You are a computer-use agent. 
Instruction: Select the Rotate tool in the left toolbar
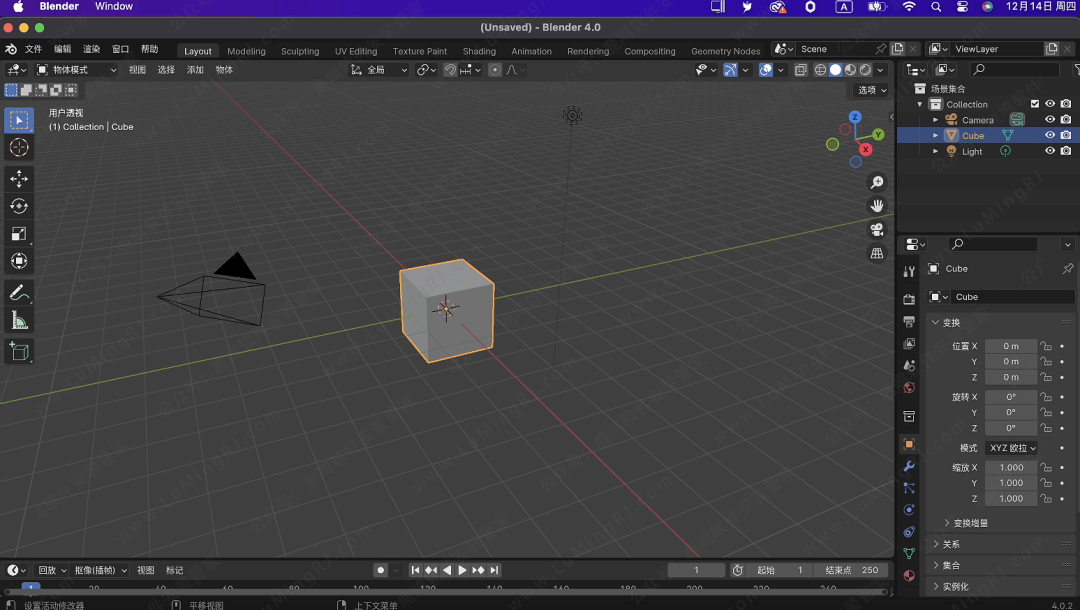(19, 206)
